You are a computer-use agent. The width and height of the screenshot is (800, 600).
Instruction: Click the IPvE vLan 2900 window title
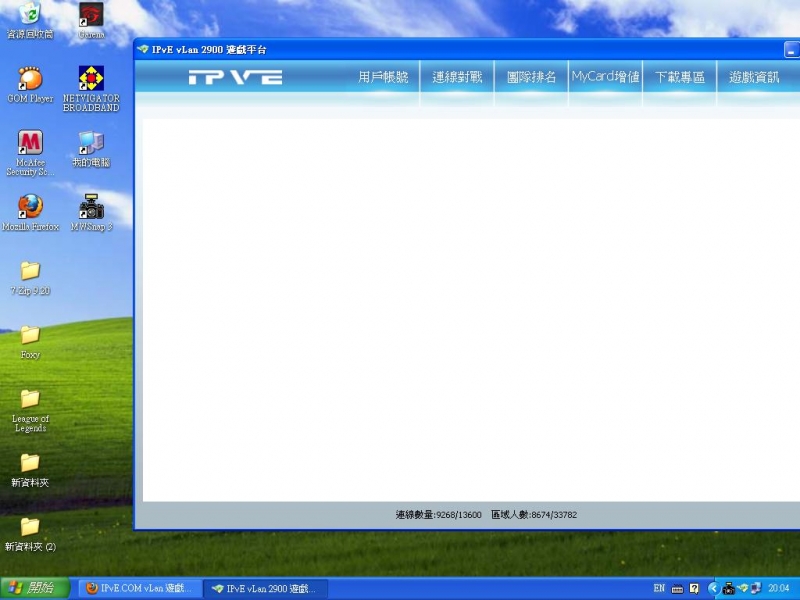(209, 49)
